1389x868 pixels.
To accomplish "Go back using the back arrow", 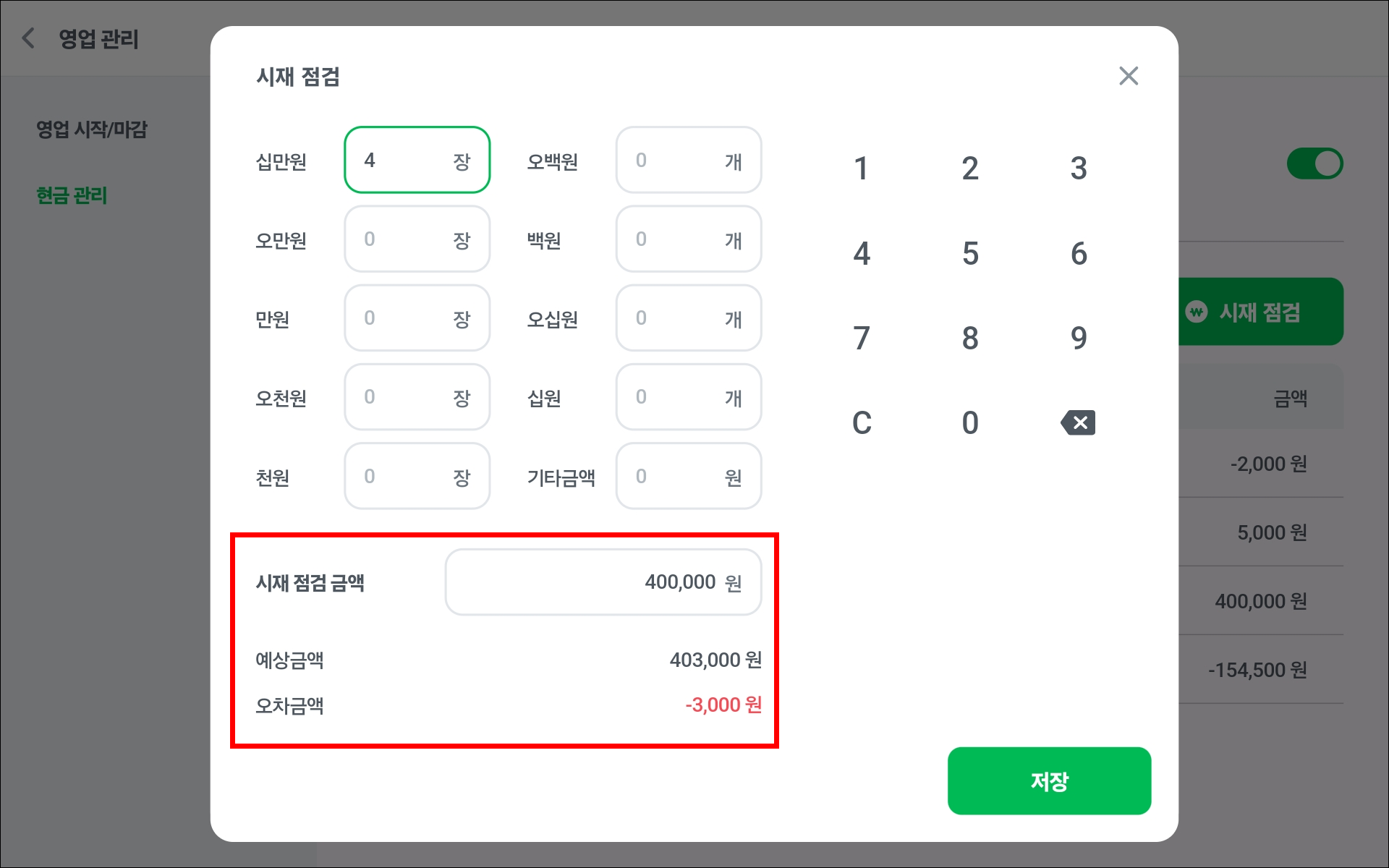I will pyautogui.click(x=29, y=38).
